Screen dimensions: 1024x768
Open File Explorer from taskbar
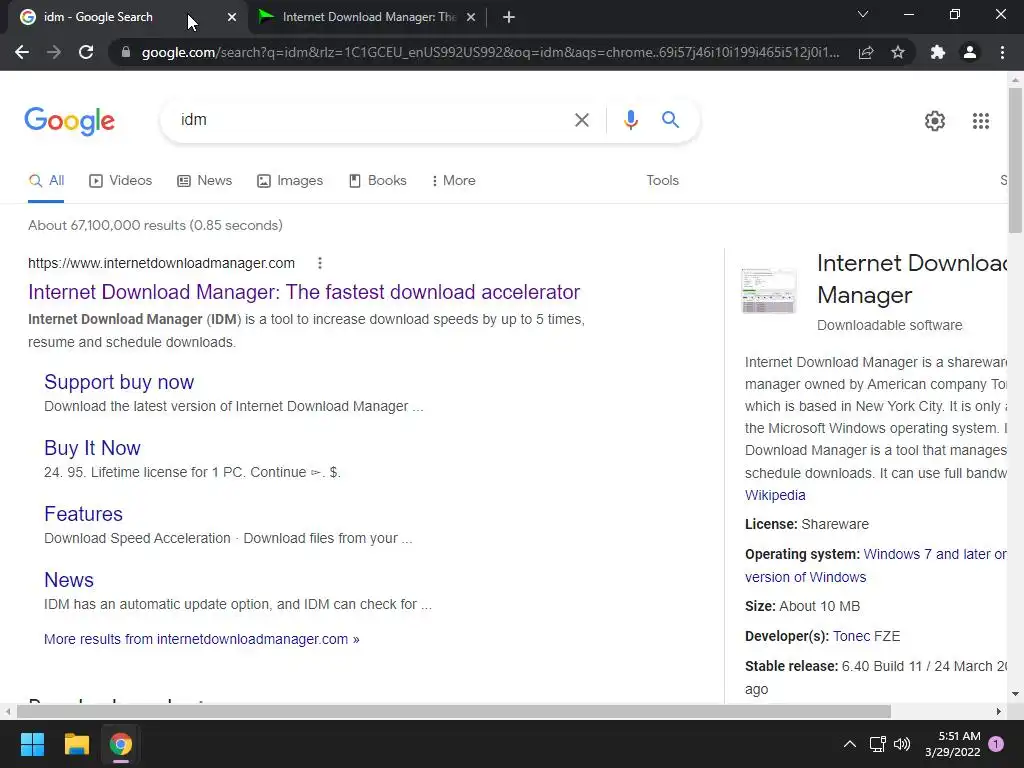click(76, 744)
